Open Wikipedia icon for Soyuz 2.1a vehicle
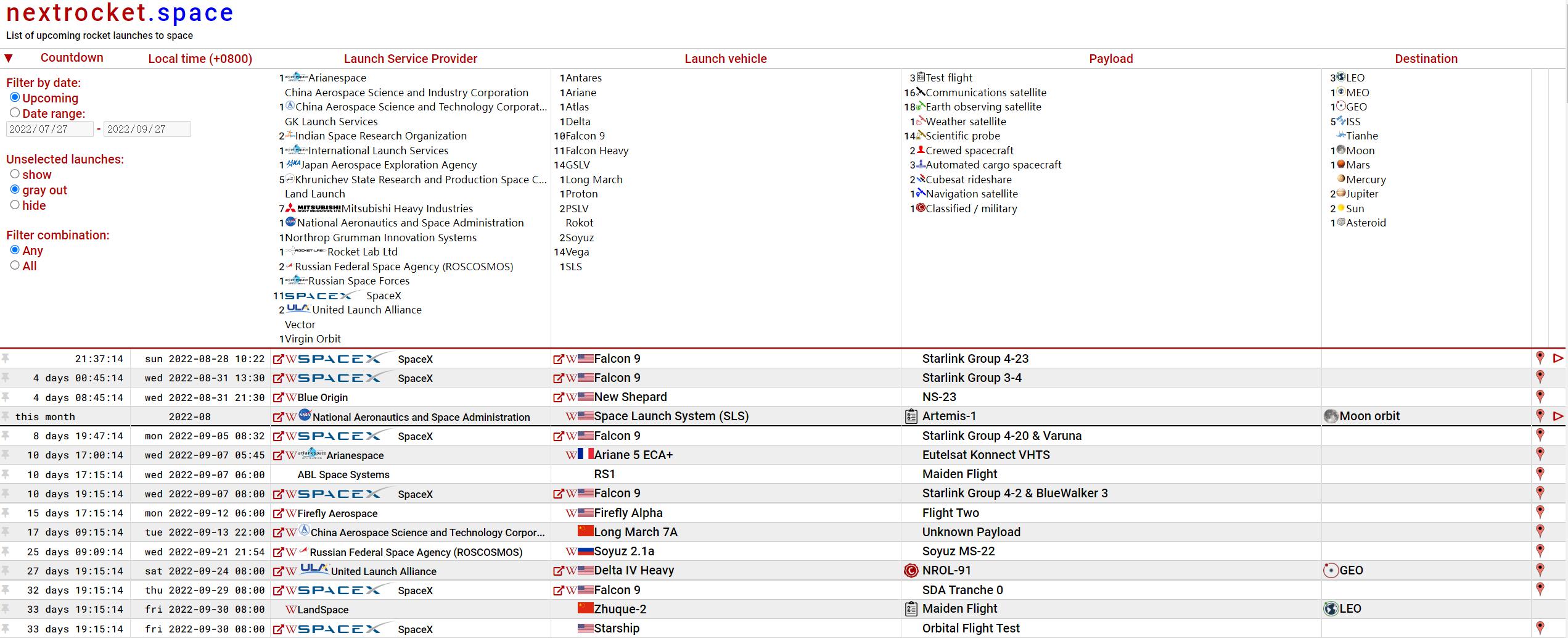Screen dimensions: 1568x638 [x=572, y=552]
